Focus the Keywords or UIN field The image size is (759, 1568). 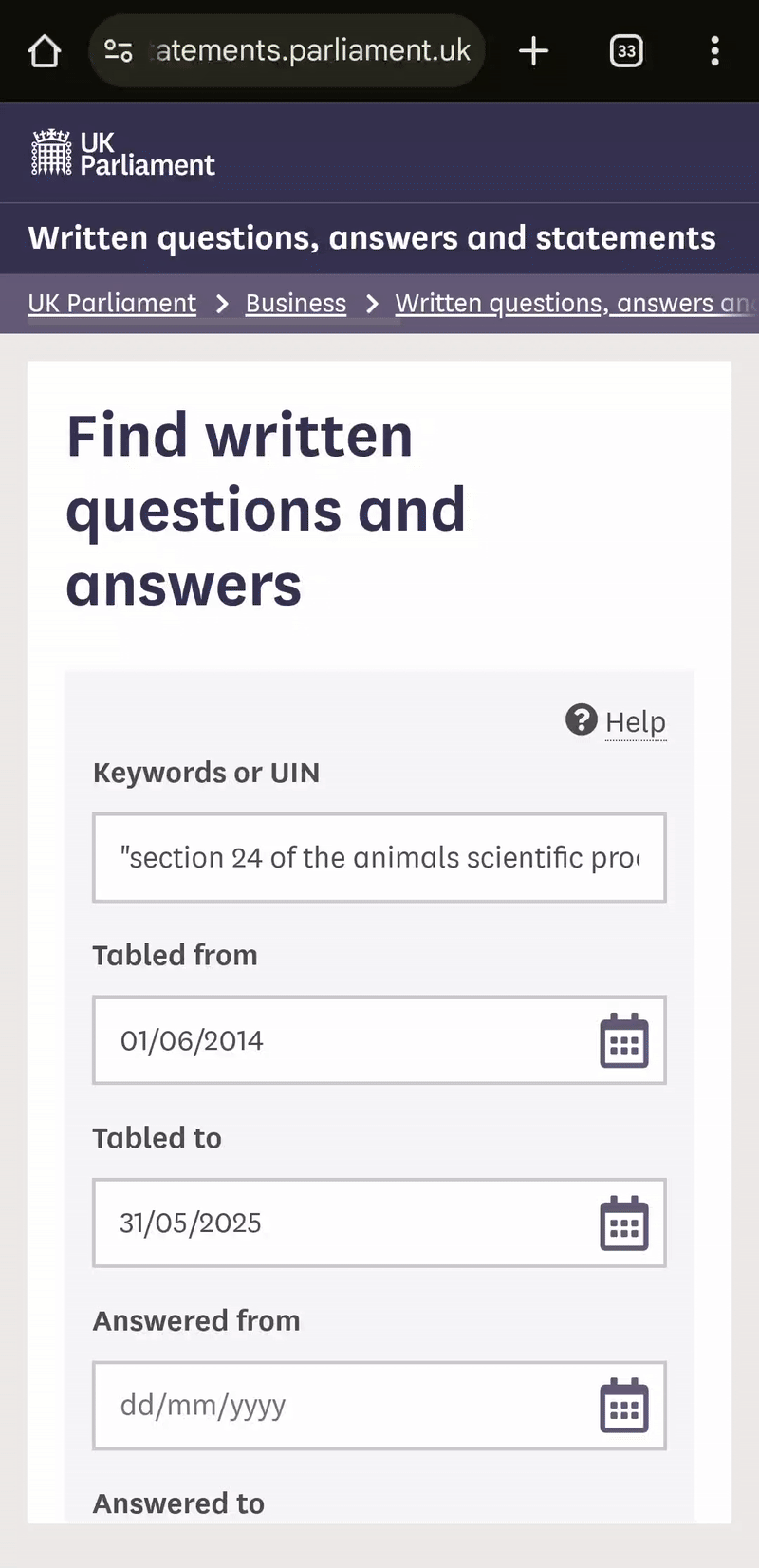379,858
